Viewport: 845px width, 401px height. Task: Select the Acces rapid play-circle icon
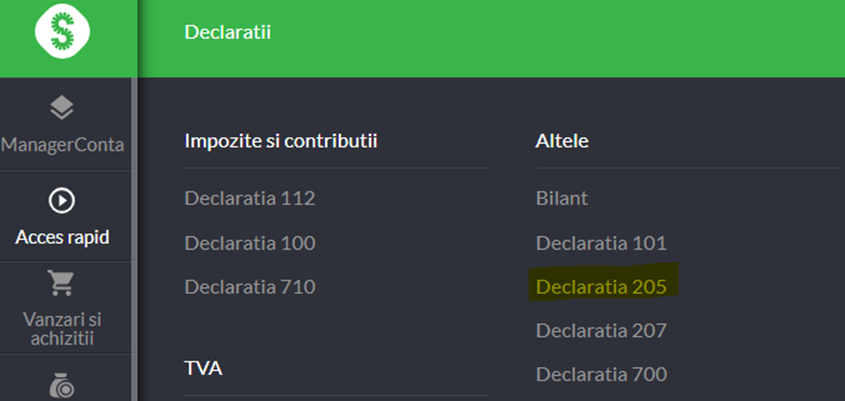(62, 200)
